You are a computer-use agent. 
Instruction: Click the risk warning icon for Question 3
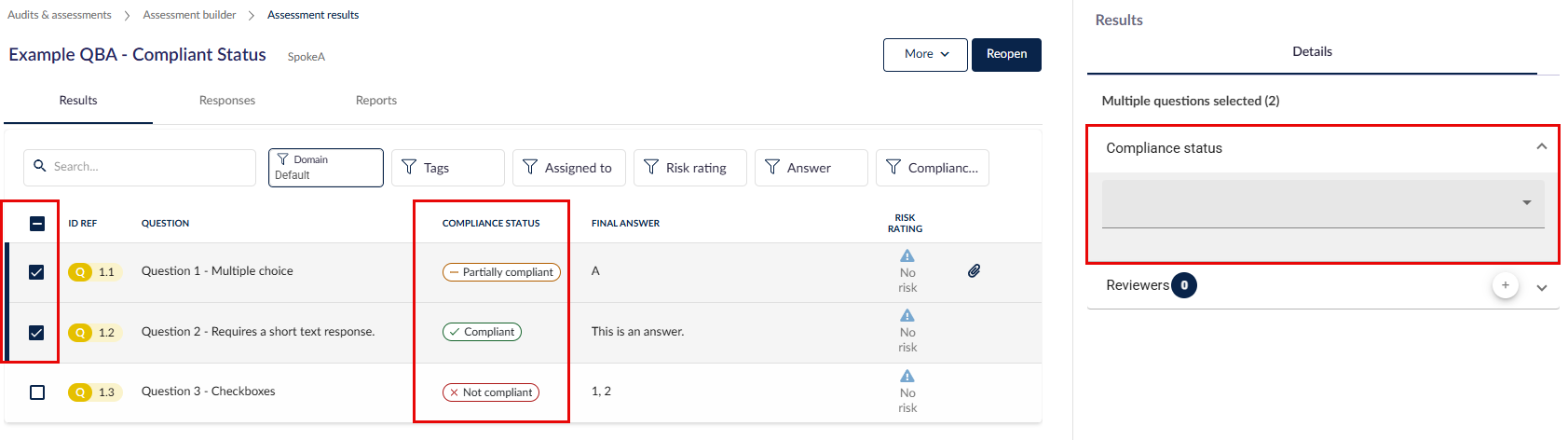pyautogui.click(x=907, y=376)
